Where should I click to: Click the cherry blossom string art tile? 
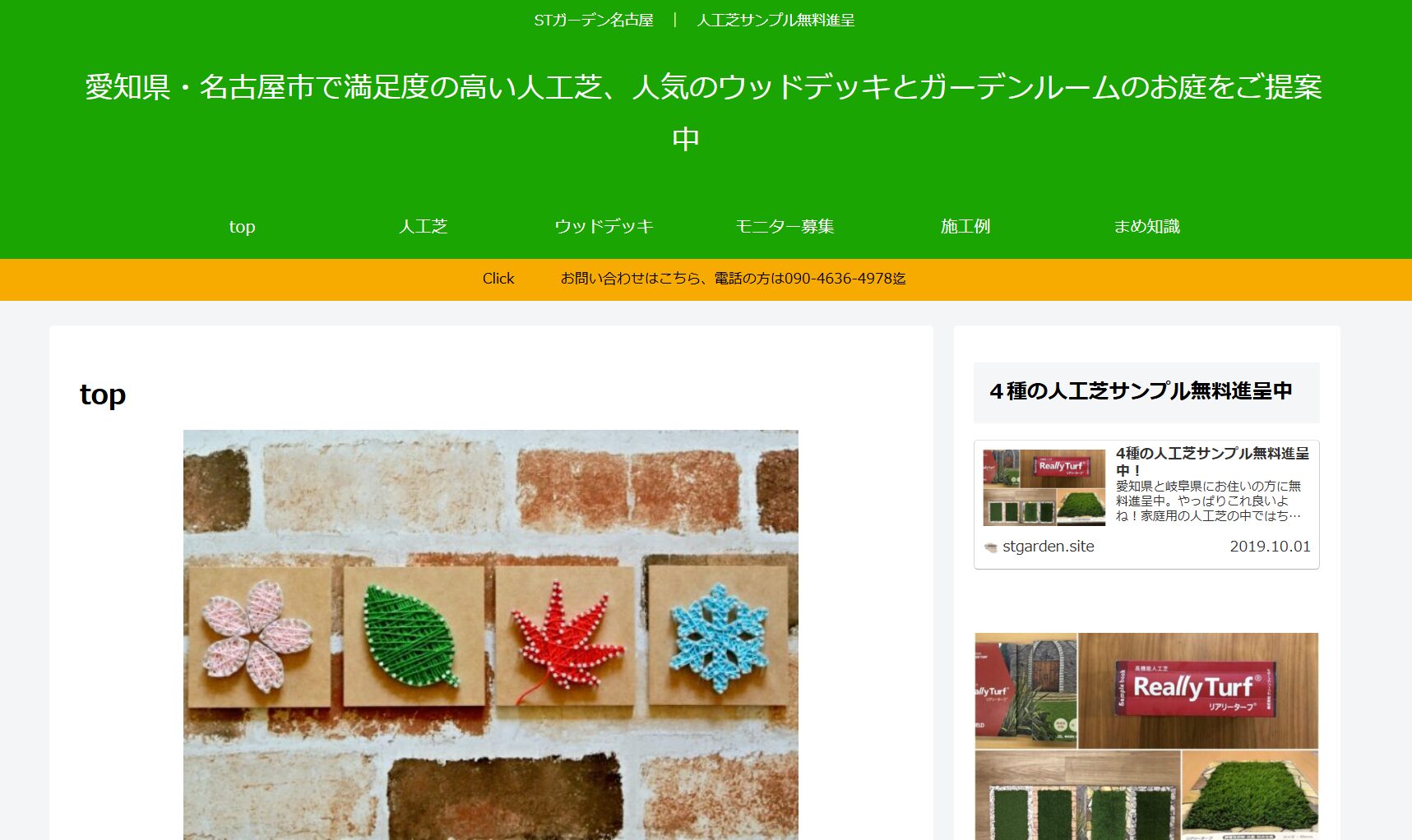tap(259, 635)
